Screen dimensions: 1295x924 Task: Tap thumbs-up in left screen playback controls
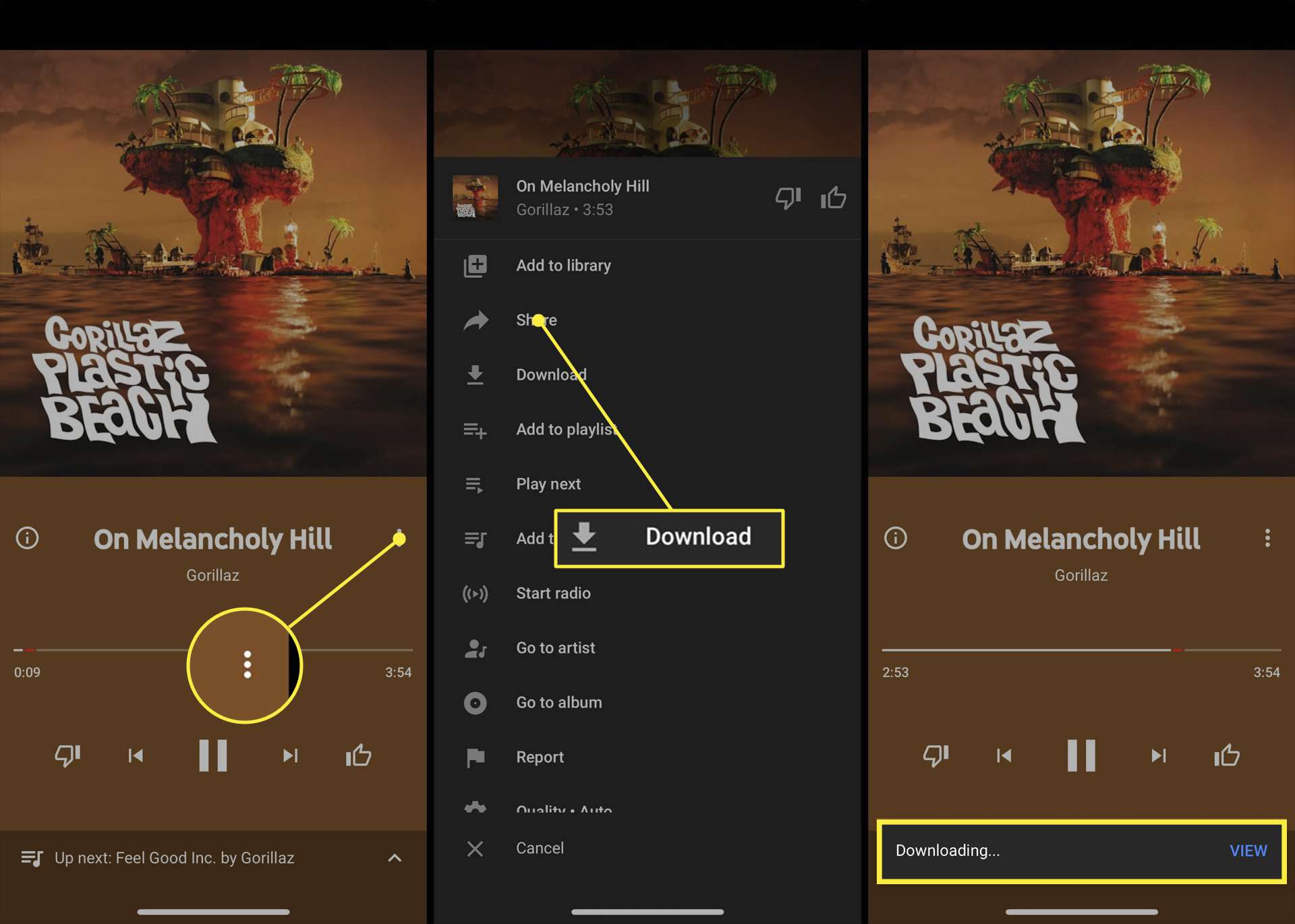coord(358,755)
